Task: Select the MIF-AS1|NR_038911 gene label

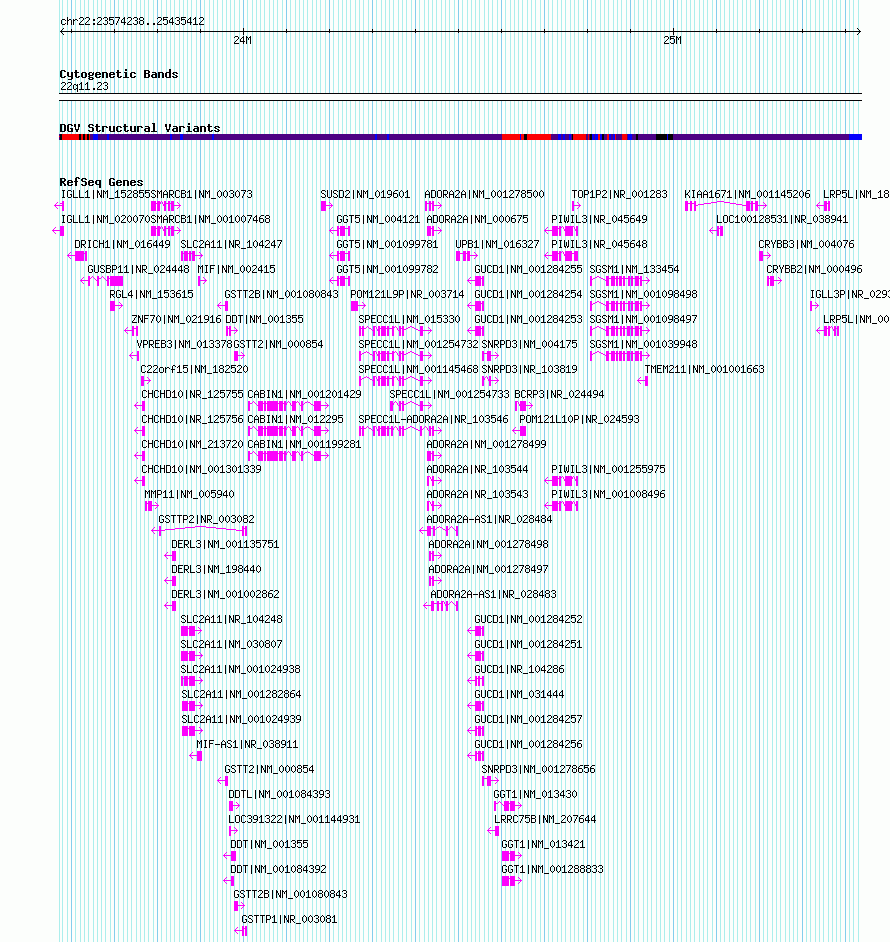Action: (247, 744)
